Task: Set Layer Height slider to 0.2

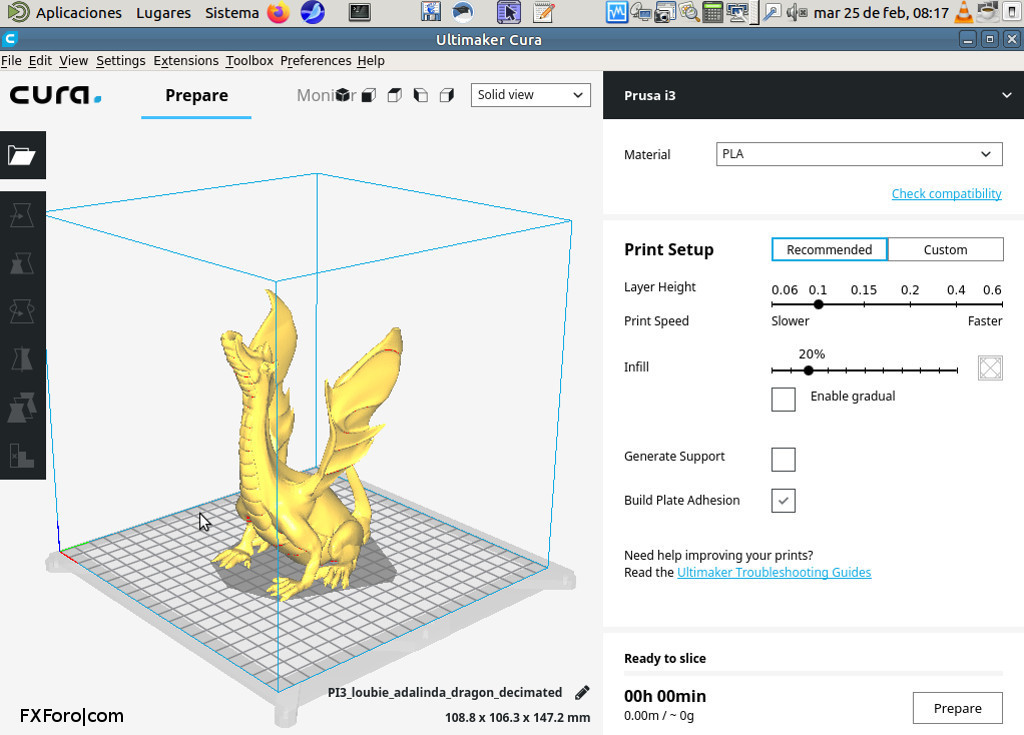Action: 910,303
